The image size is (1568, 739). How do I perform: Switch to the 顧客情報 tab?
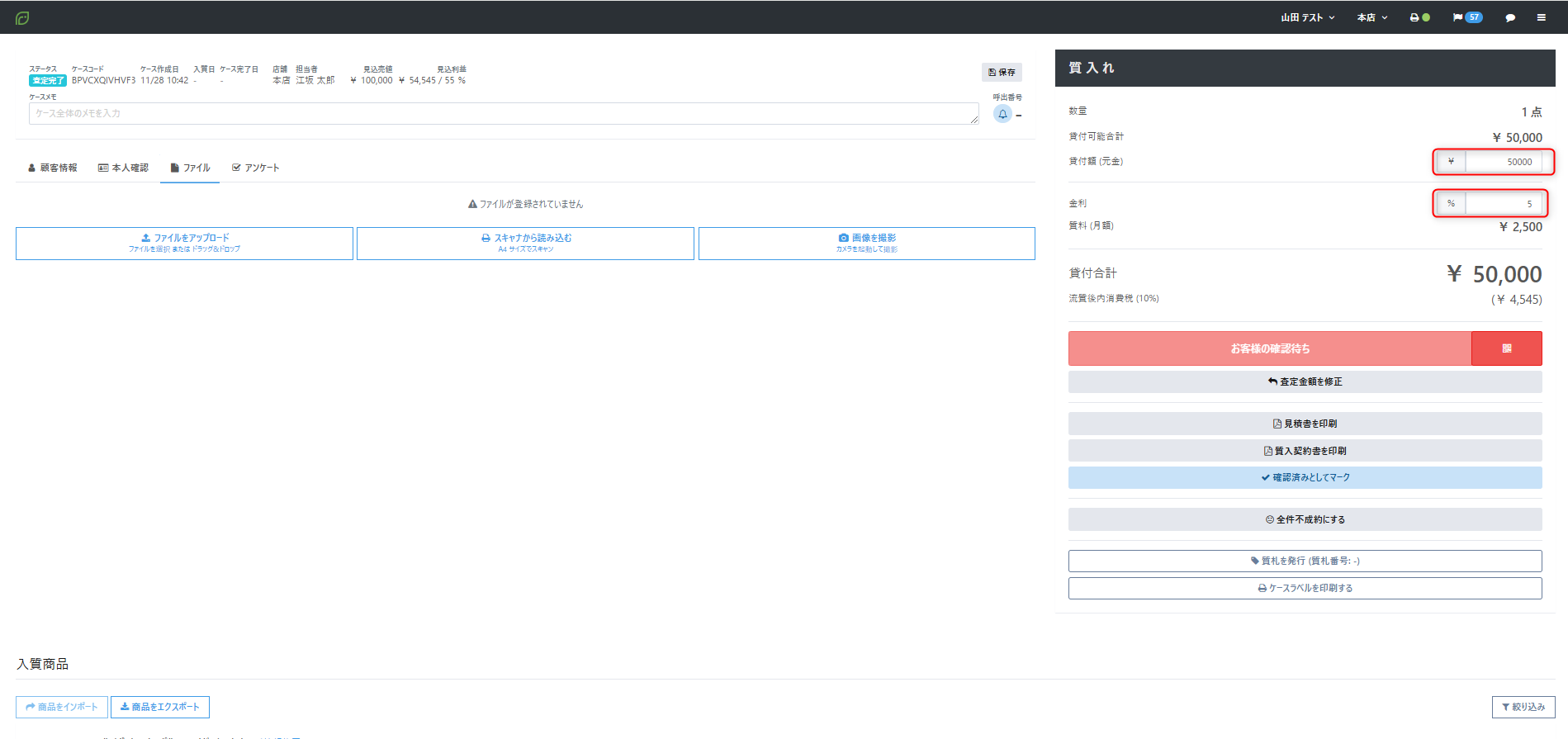(x=53, y=168)
